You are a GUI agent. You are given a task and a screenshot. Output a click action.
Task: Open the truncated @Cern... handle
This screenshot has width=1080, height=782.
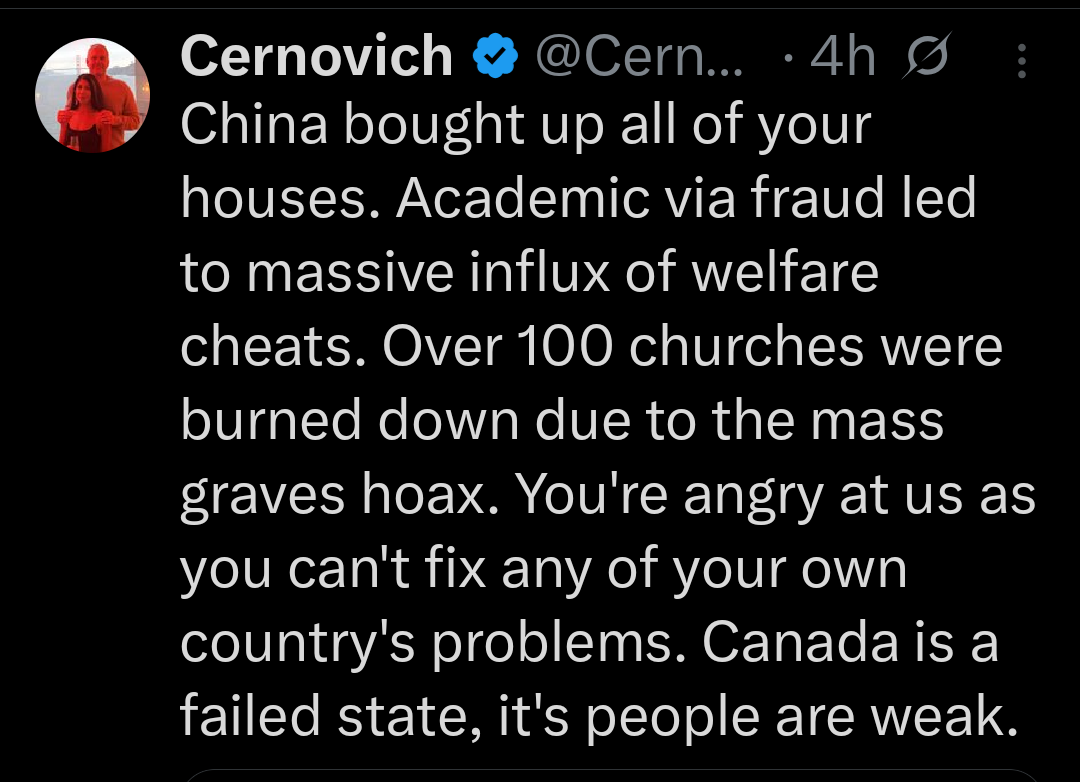[x=640, y=59]
